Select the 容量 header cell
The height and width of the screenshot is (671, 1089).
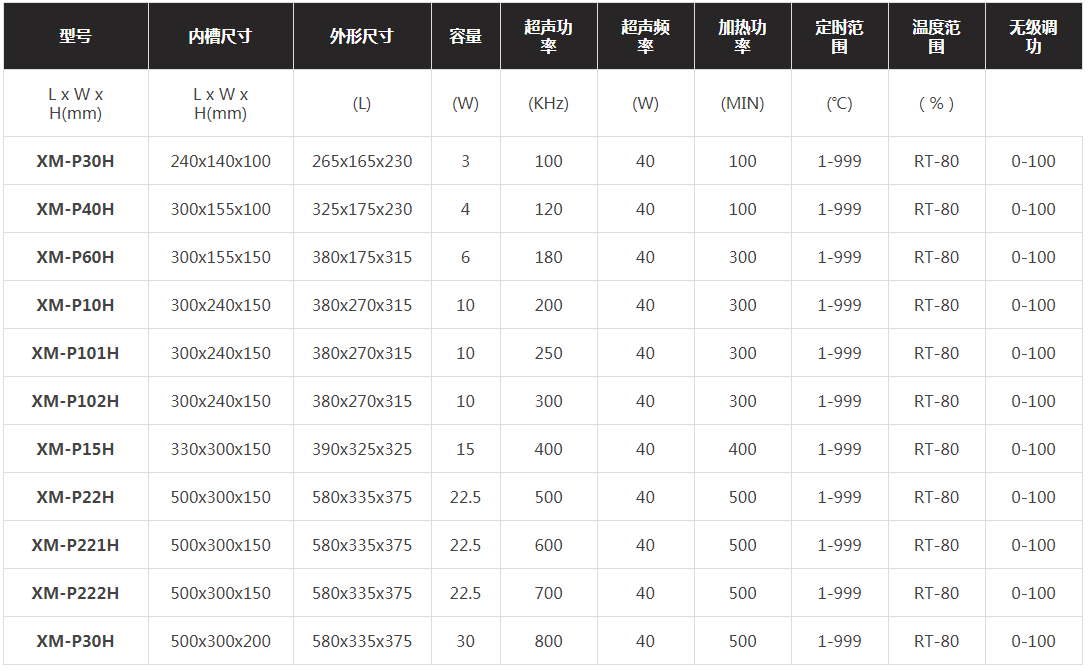click(x=465, y=36)
